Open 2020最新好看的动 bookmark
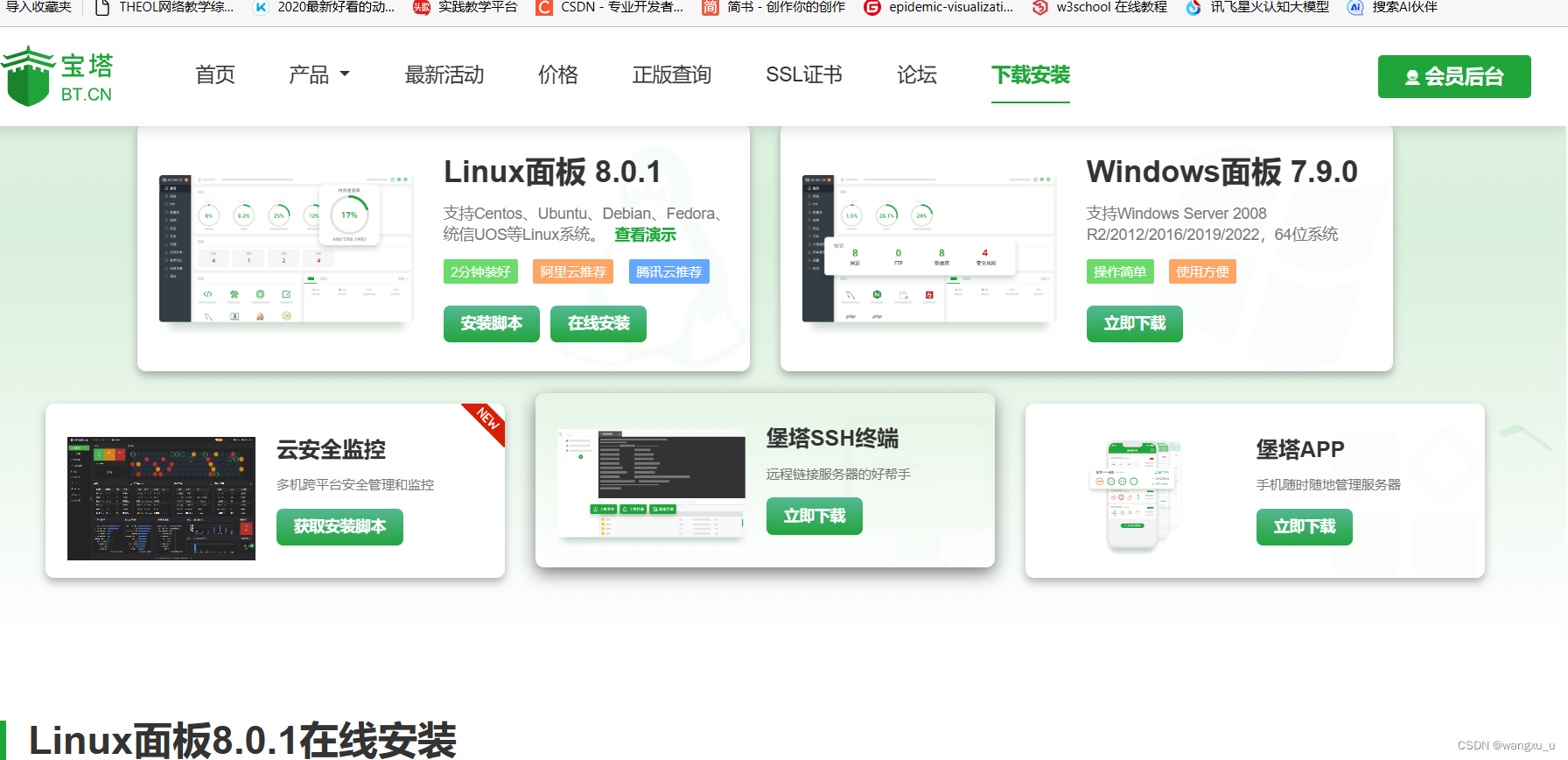 coord(324,7)
